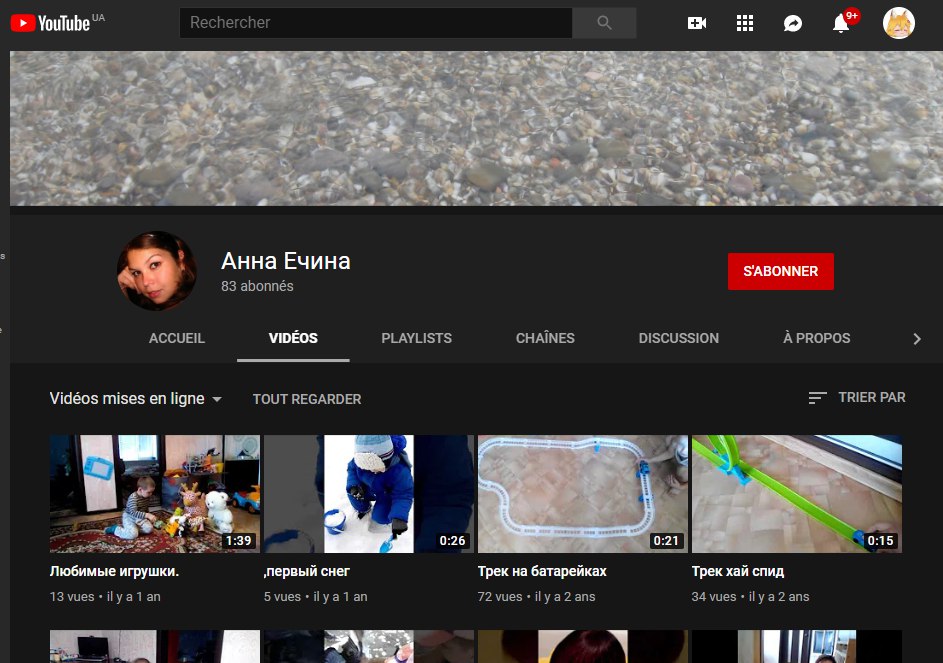Click the TOUT REGARDER button

point(307,399)
